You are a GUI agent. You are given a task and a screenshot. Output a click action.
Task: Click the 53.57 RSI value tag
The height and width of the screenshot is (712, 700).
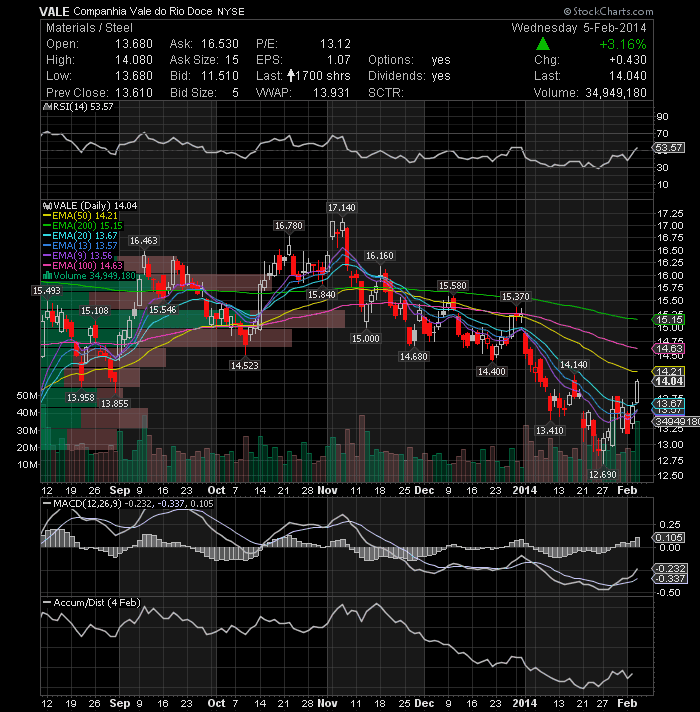tap(669, 148)
